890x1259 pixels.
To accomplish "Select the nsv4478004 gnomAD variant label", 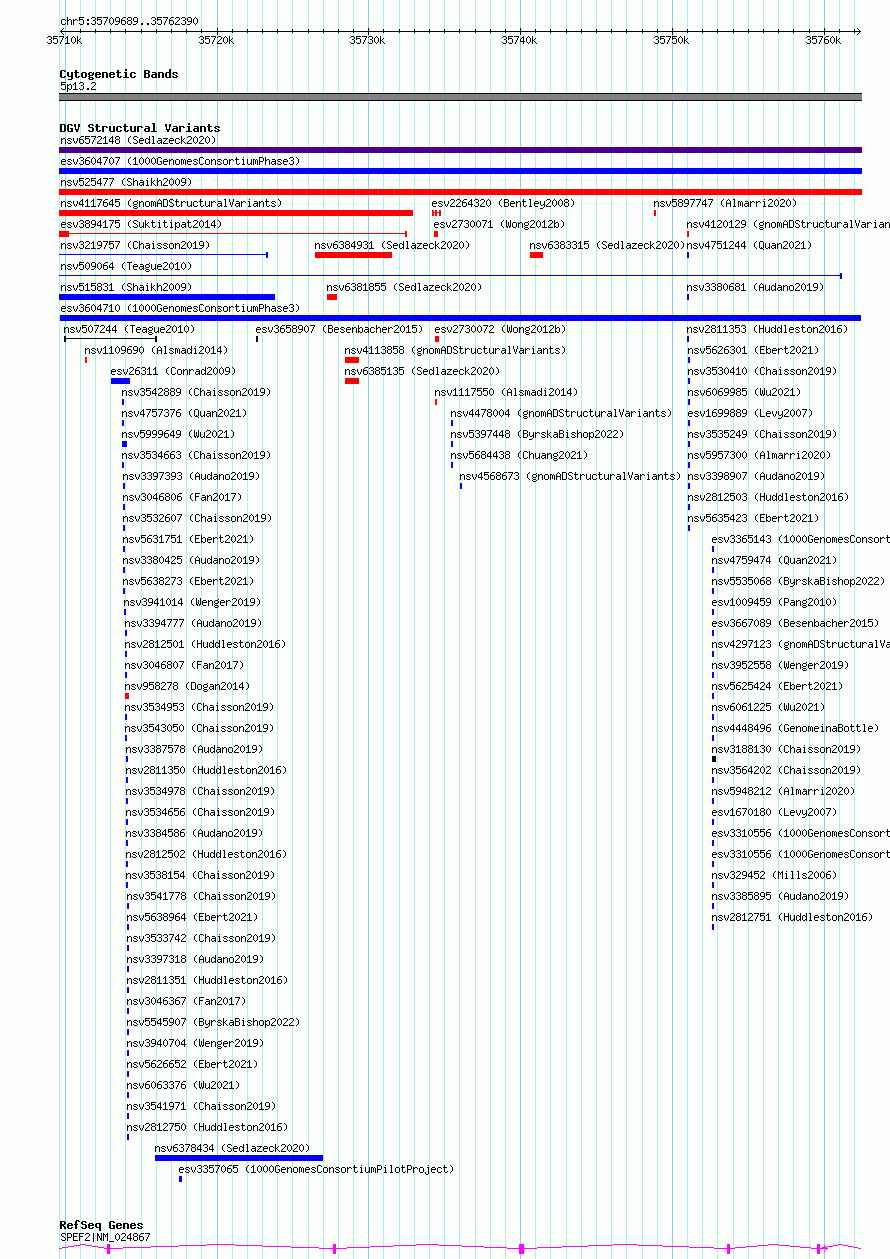I will pyautogui.click(x=561, y=413).
